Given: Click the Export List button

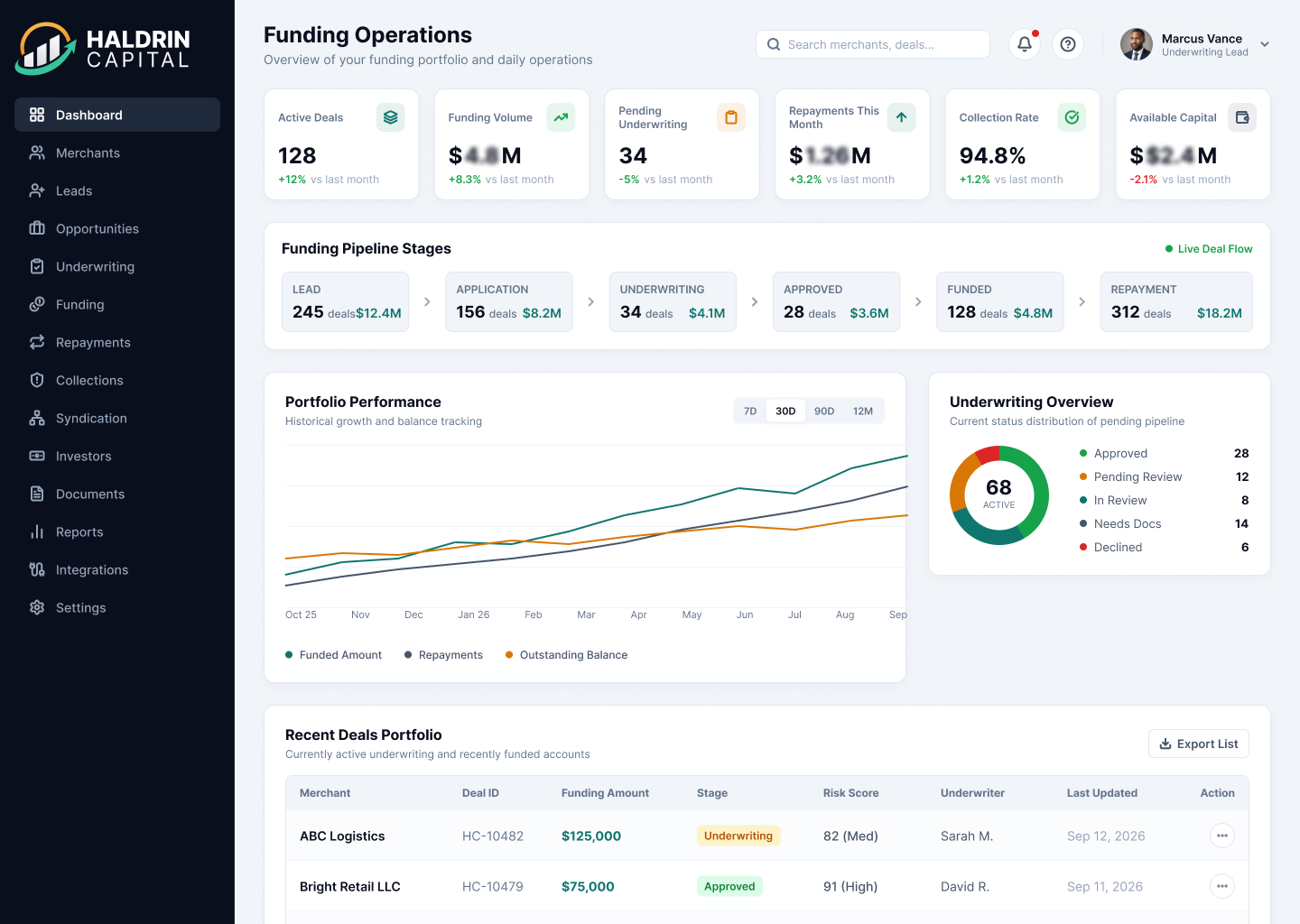Looking at the screenshot, I should point(1199,744).
